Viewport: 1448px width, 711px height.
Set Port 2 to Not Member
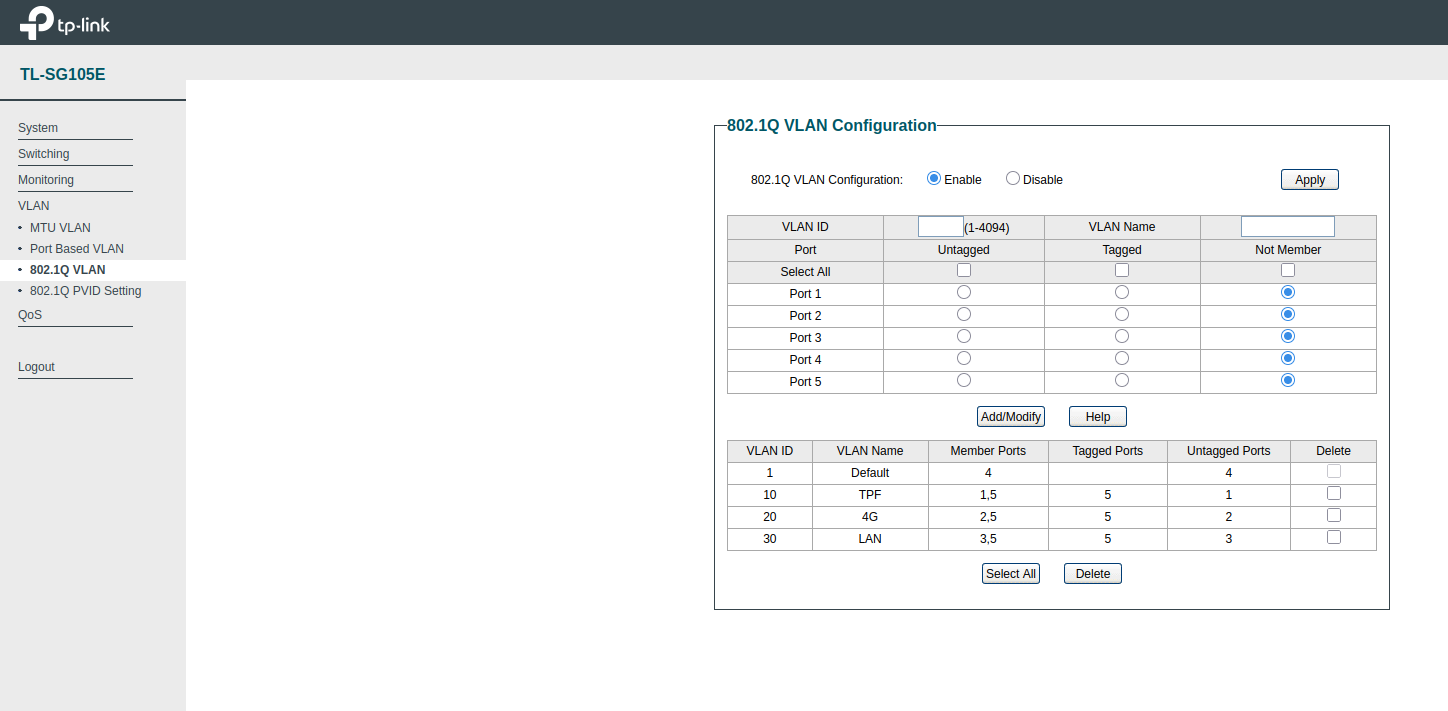pos(1288,314)
